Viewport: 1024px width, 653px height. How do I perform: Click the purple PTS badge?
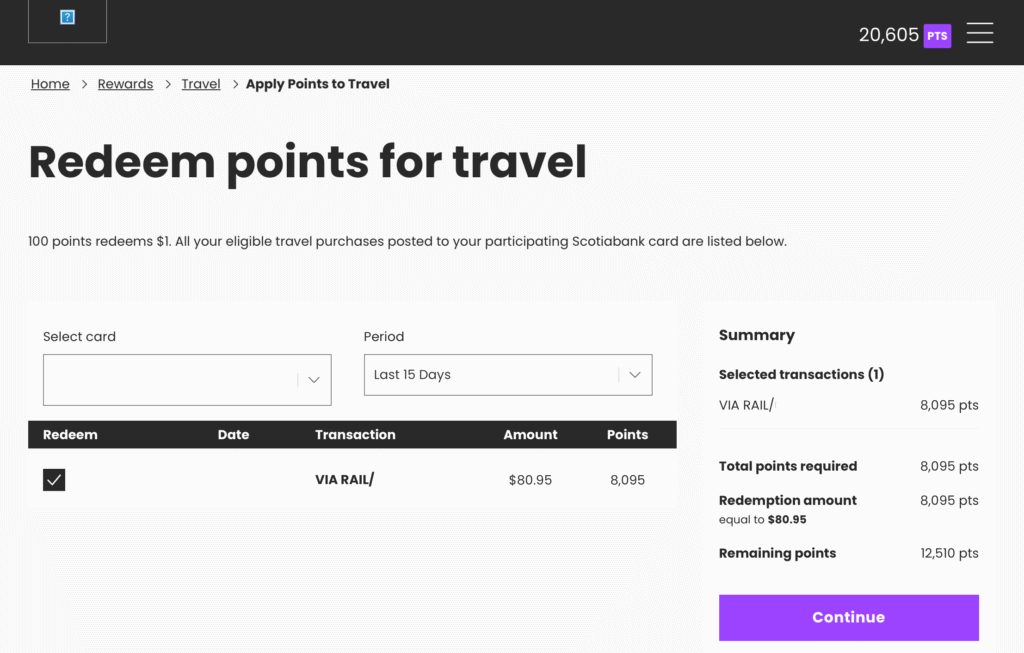point(937,36)
